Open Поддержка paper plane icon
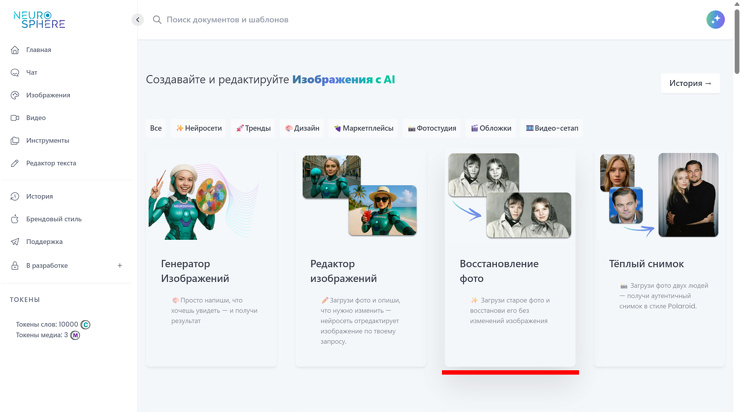This screenshot has width=740, height=412. [x=15, y=242]
